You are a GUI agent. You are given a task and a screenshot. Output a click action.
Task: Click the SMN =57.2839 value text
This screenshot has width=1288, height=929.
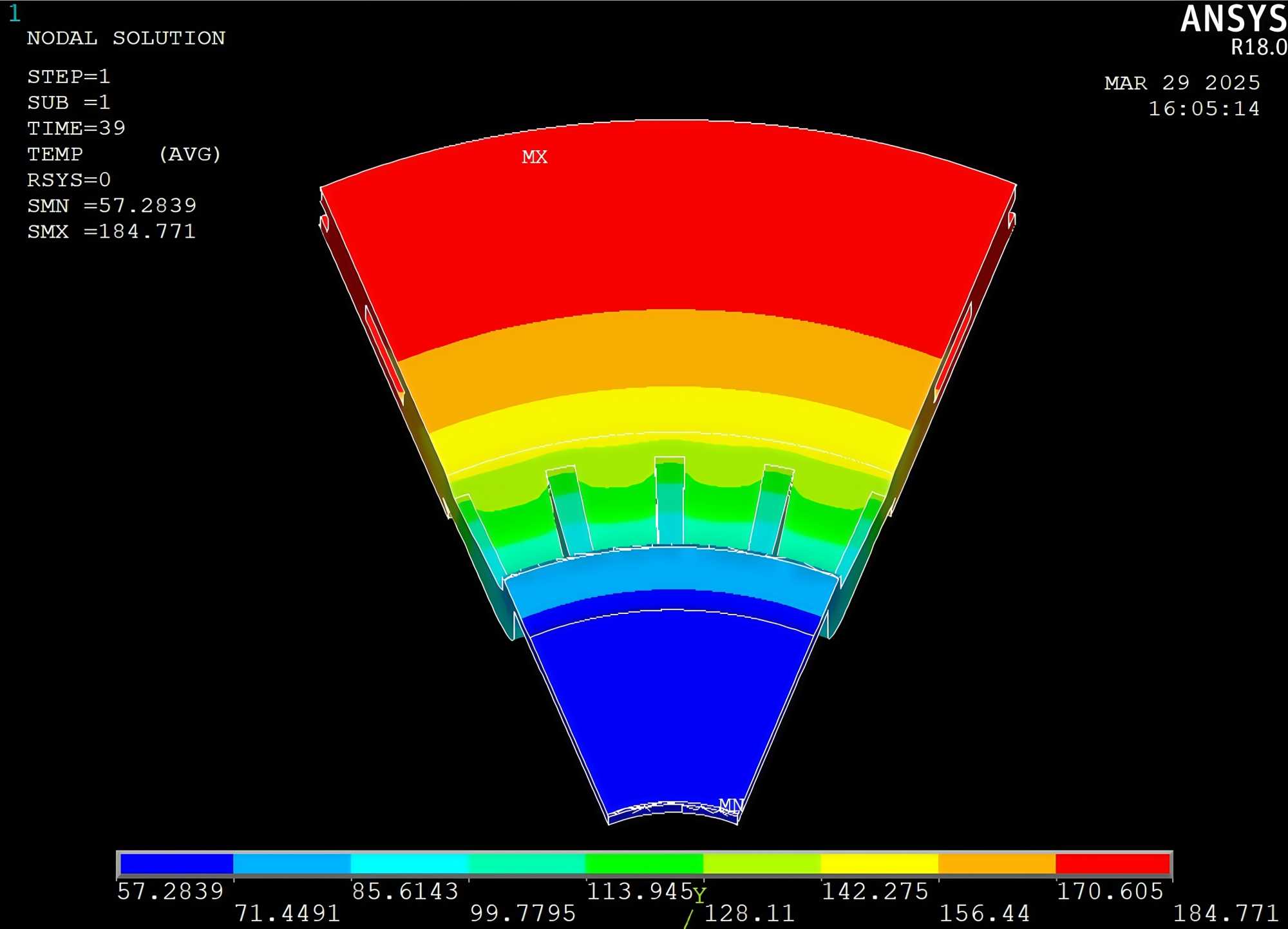111,206
